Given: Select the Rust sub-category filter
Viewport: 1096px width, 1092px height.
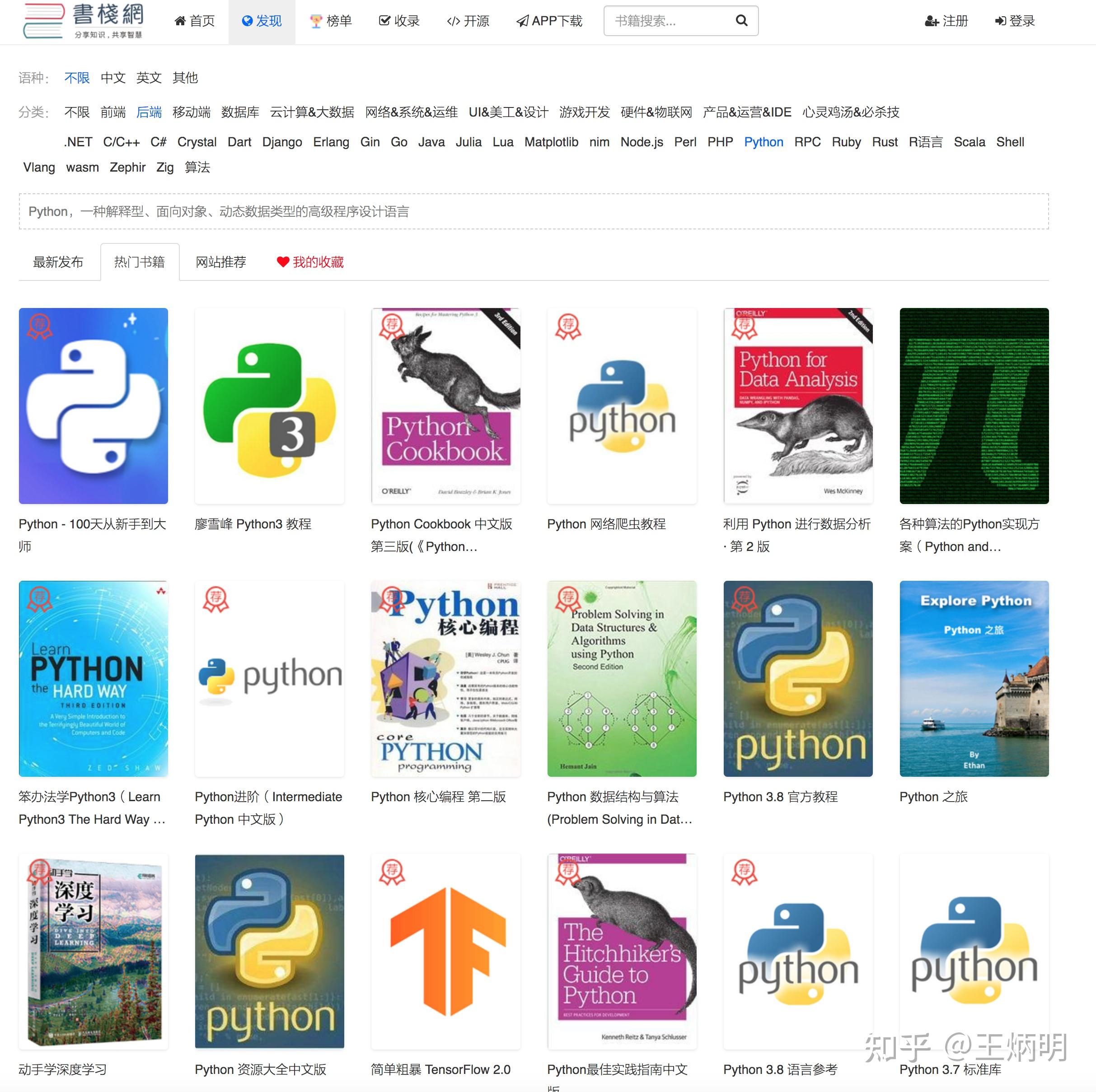Looking at the screenshot, I should tap(885, 142).
